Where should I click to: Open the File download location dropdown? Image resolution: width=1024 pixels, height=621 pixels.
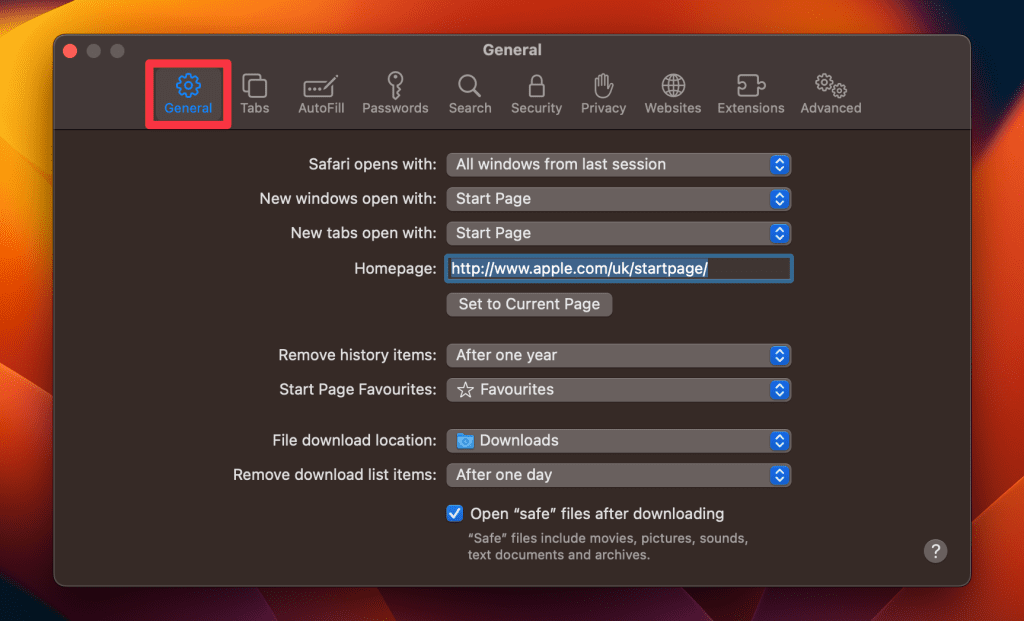[x=619, y=441]
